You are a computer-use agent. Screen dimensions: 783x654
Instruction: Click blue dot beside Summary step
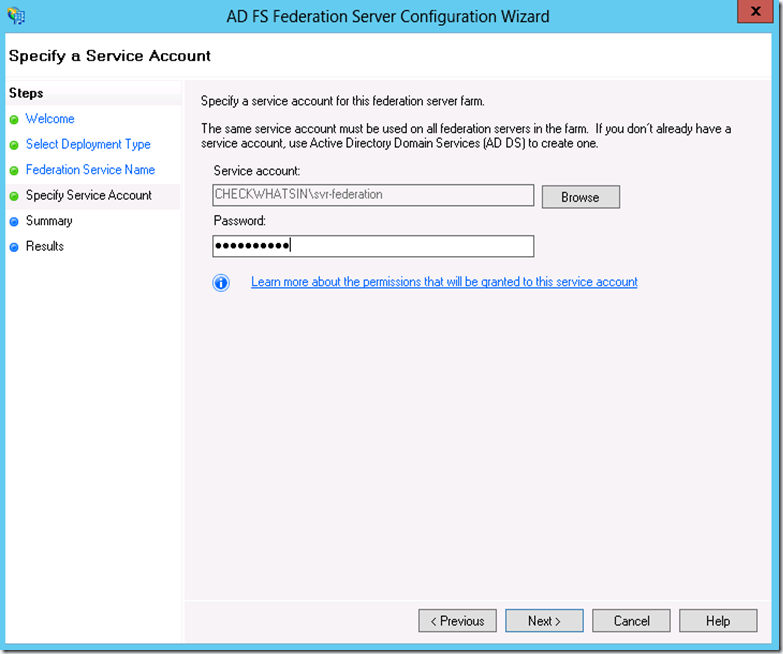tap(14, 222)
